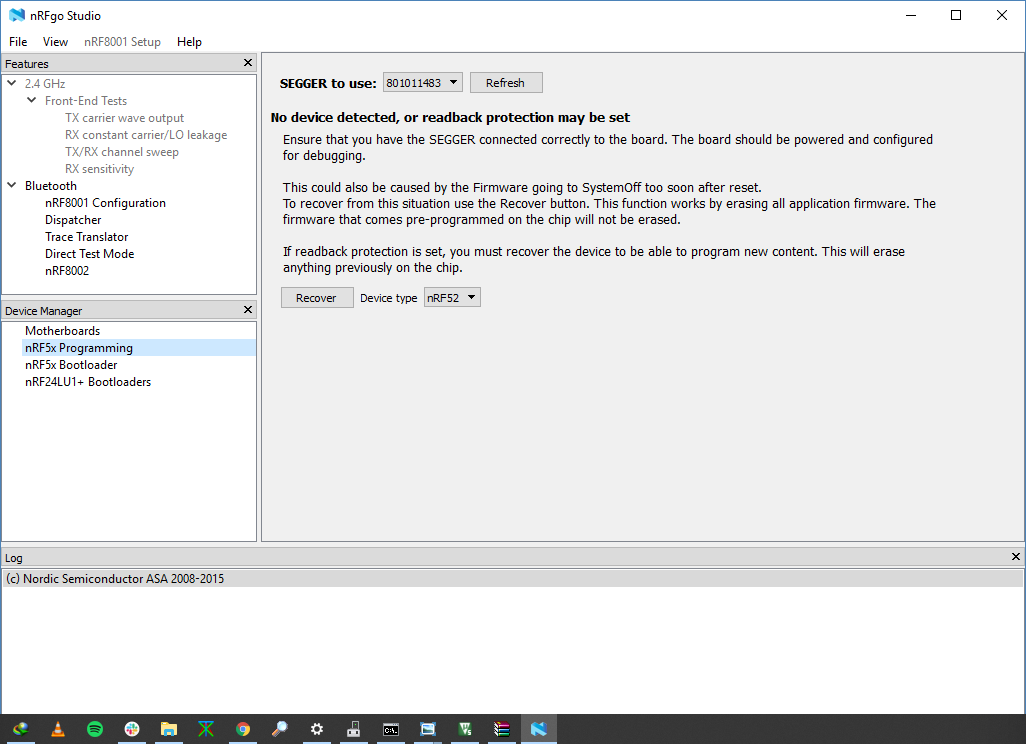Close the Features panel
The image size is (1026, 744).
click(x=248, y=63)
